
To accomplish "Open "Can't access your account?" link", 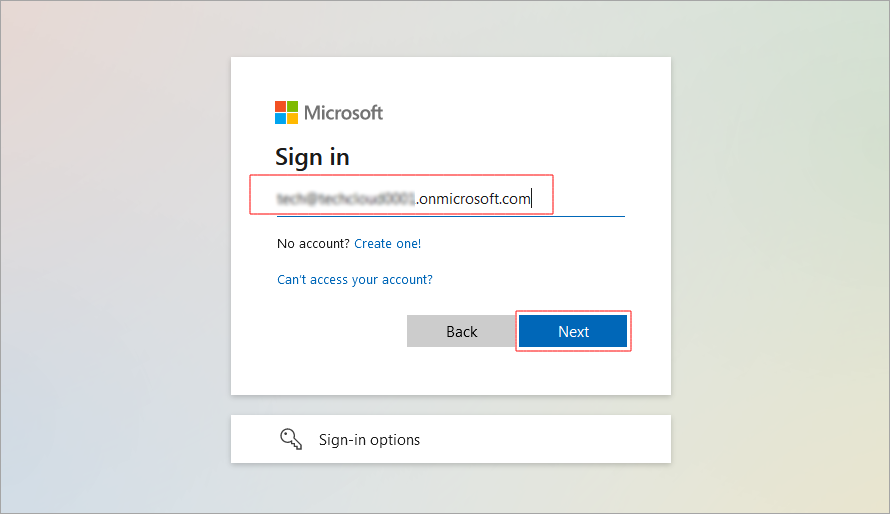I will [x=355, y=280].
